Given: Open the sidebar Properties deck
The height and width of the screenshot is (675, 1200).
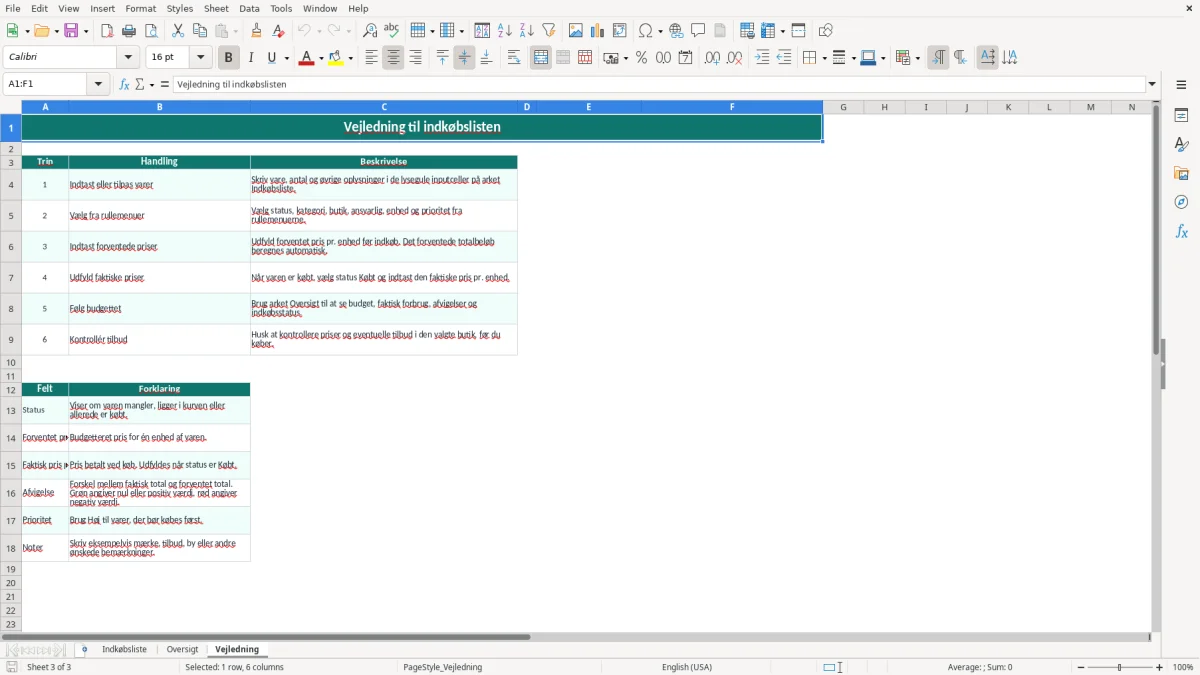Looking at the screenshot, I should [x=1181, y=116].
